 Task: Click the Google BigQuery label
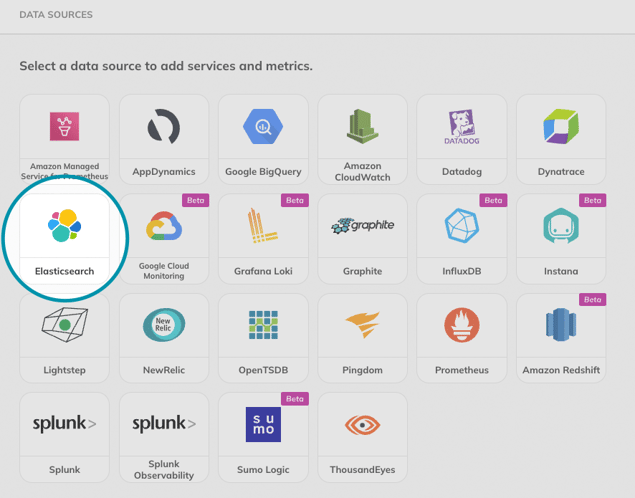coord(263,172)
